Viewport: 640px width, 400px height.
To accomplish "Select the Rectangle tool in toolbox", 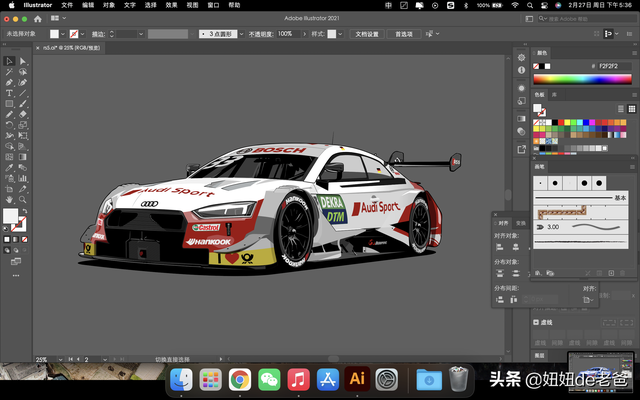I will coord(9,103).
